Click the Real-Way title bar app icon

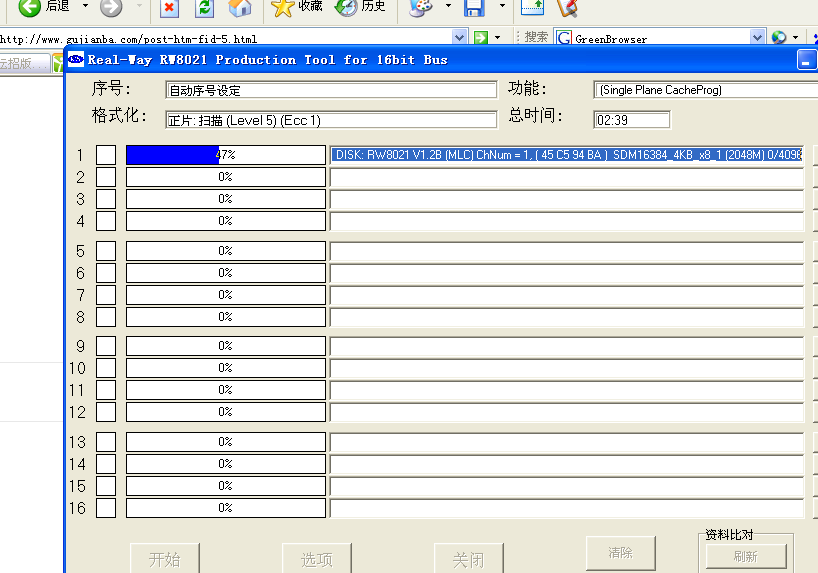pos(76,59)
